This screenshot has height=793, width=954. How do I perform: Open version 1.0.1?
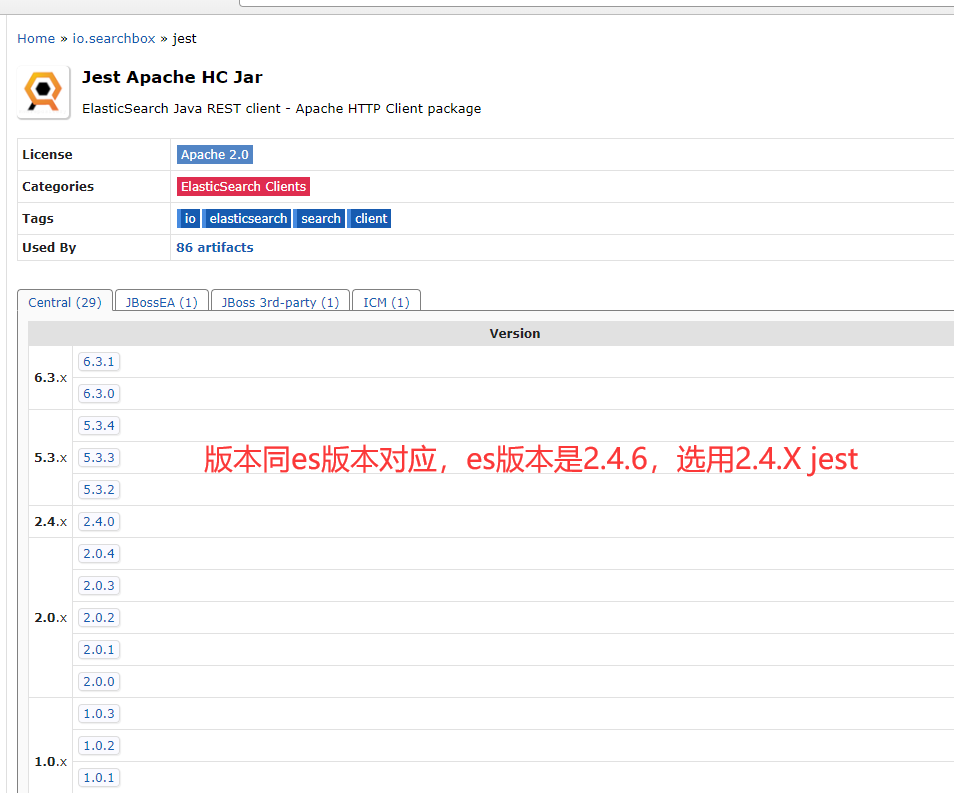coord(99,777)
